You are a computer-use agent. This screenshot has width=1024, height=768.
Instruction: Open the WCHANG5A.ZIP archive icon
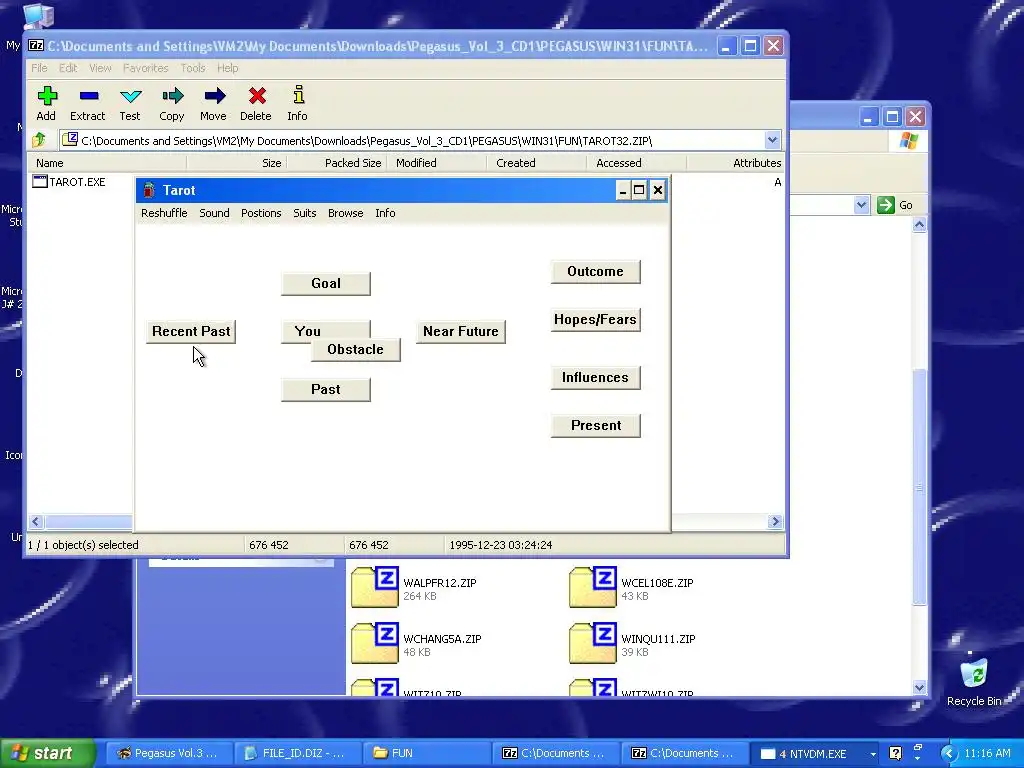(374, 643)
